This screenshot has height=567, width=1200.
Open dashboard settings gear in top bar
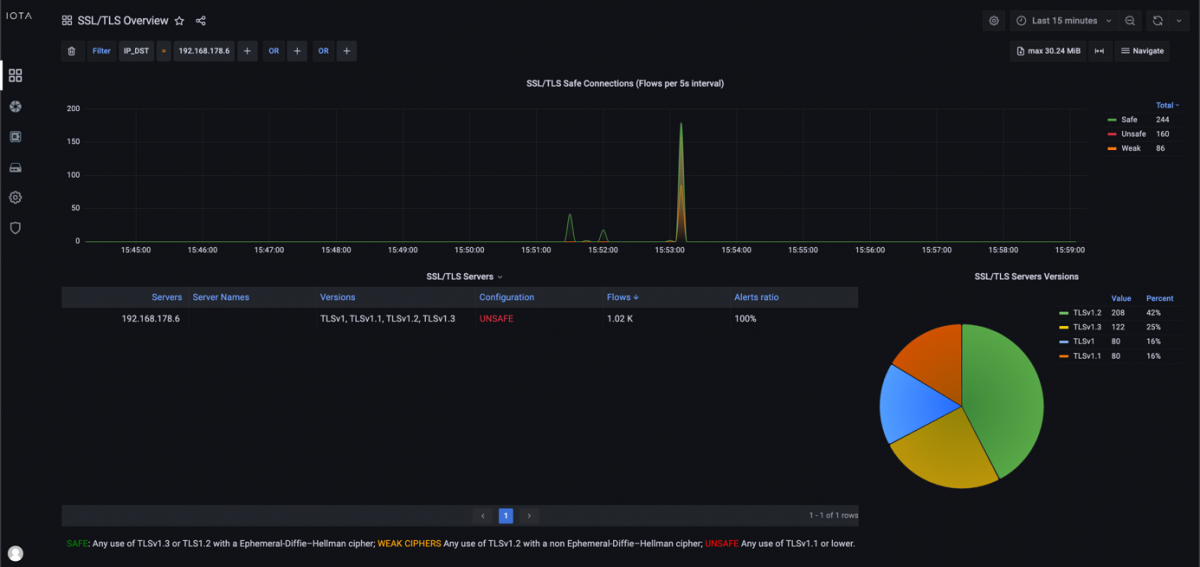(993, 21)
